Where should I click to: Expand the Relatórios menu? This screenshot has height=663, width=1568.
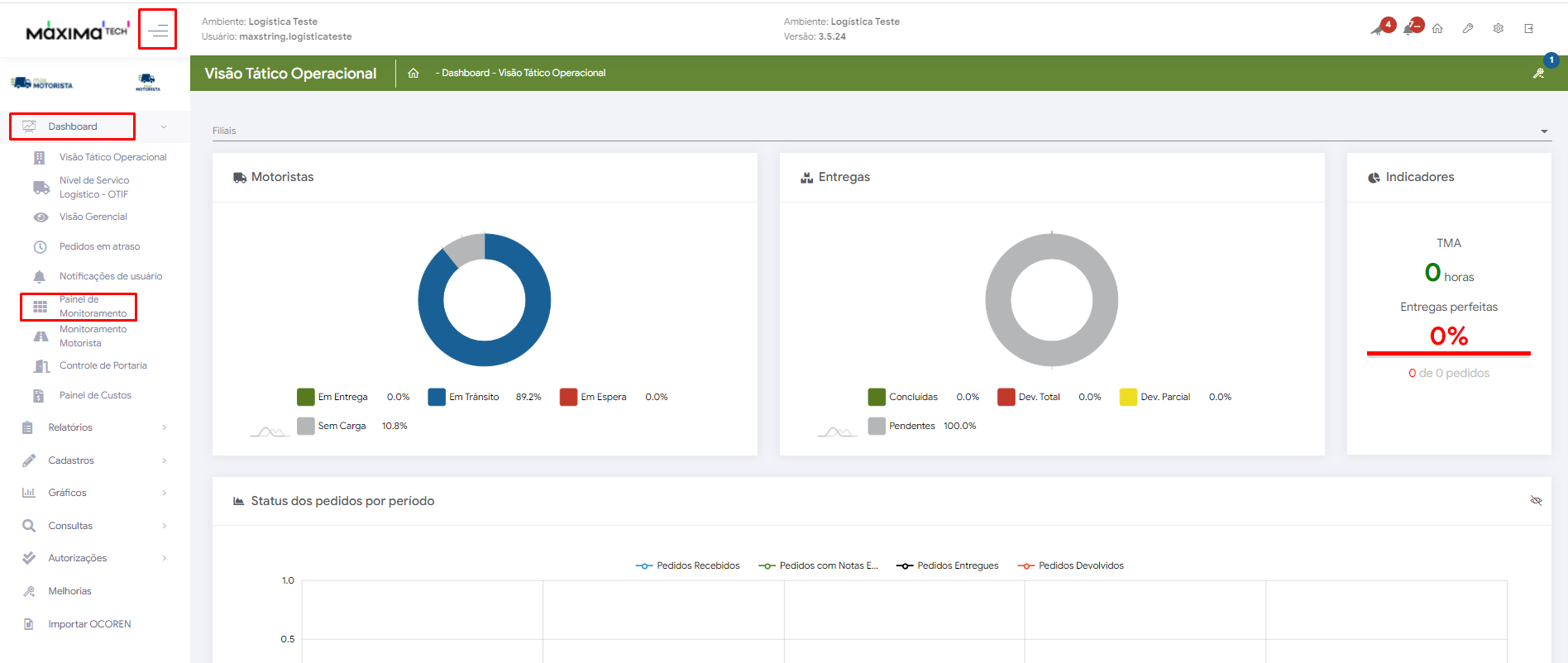(x=70, y=427)
